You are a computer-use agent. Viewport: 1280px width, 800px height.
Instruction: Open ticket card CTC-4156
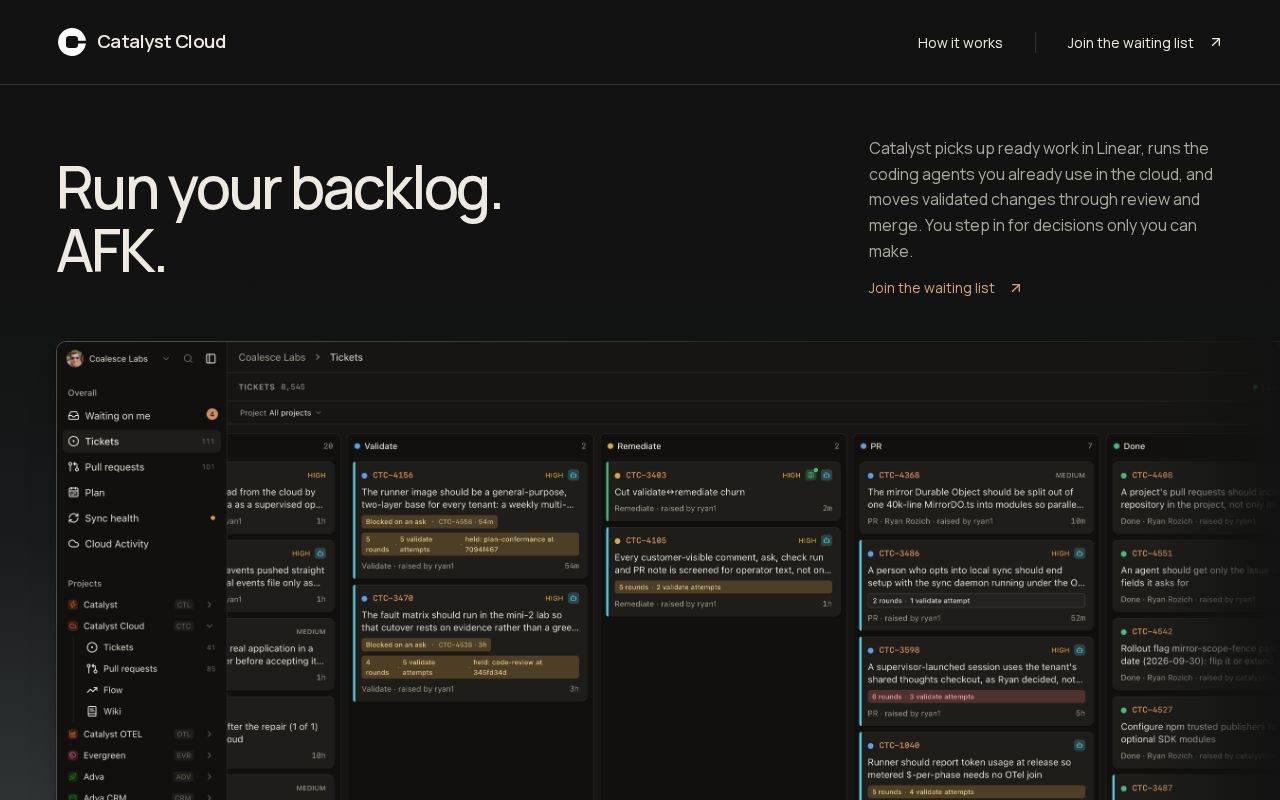[x=469, y=516]
